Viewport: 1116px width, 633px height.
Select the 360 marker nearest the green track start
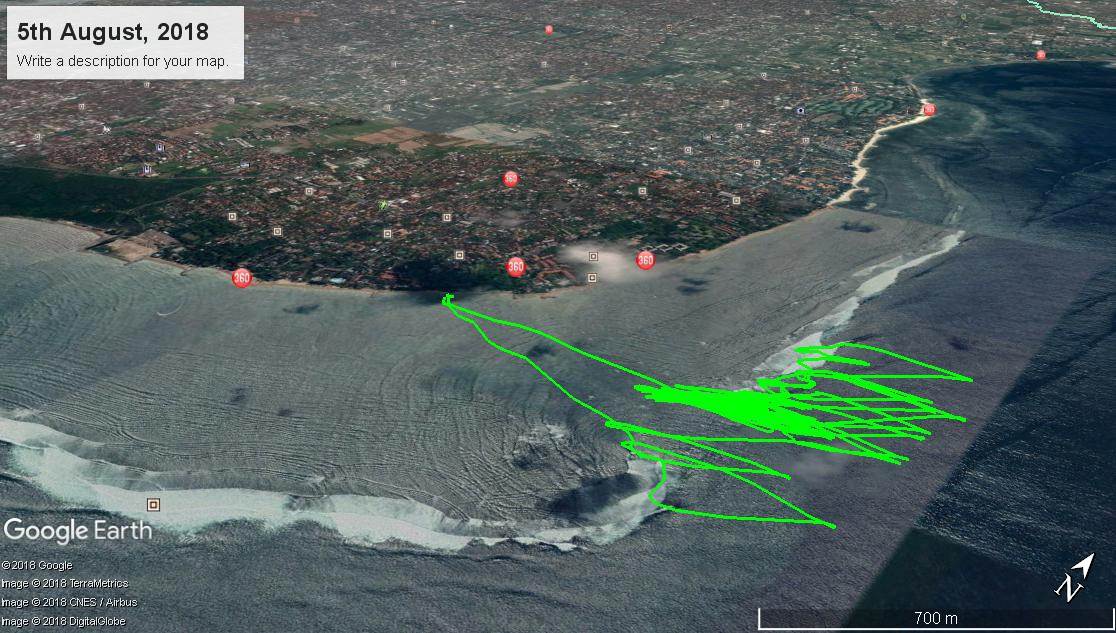coord(515,266)
